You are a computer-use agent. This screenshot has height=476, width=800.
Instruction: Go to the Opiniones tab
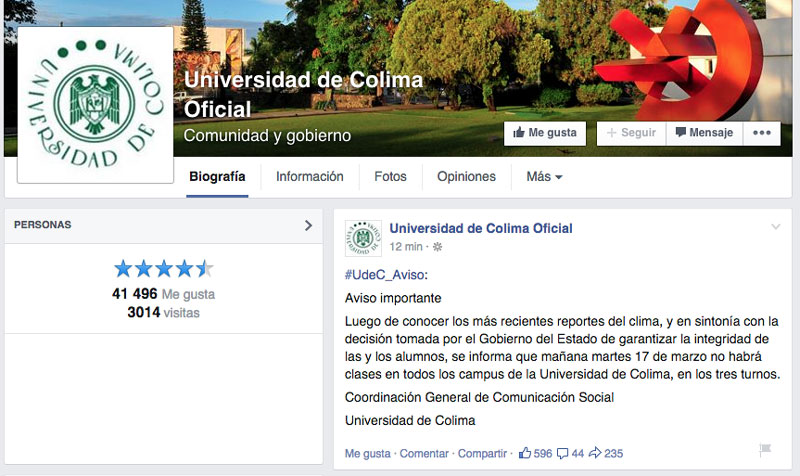pos(466,177)
